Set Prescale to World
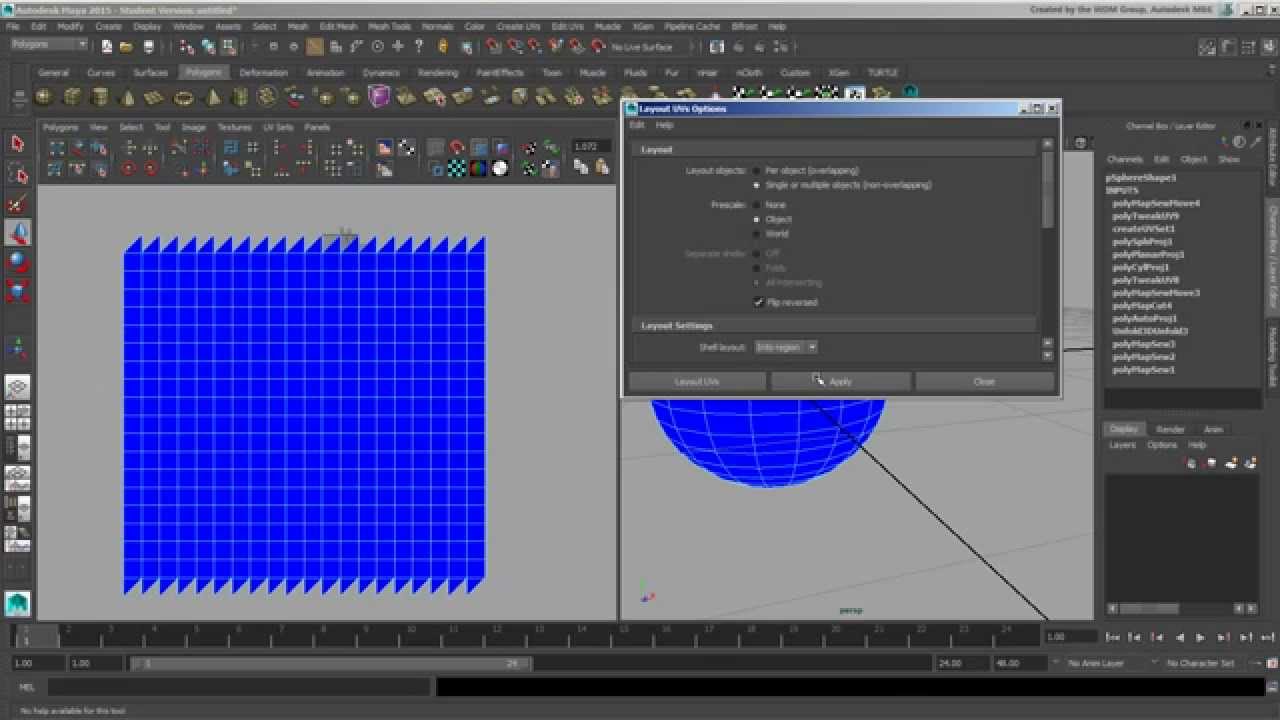The width and height of the screenshot is (1280, 720). coord(756,234)
